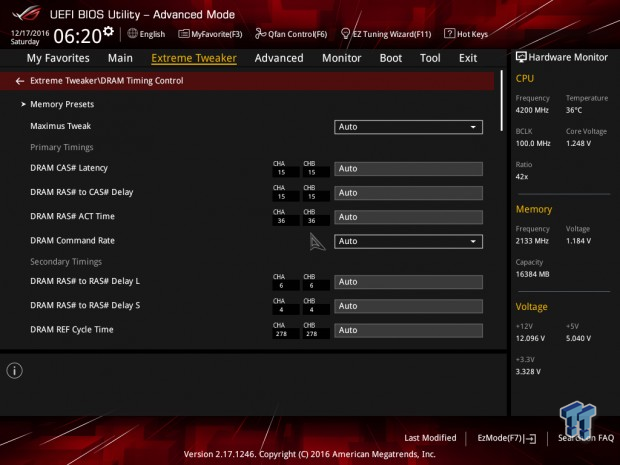The image size is (620, 465).
Task: Open the Tool tab
Action: [x=430, y=58]
